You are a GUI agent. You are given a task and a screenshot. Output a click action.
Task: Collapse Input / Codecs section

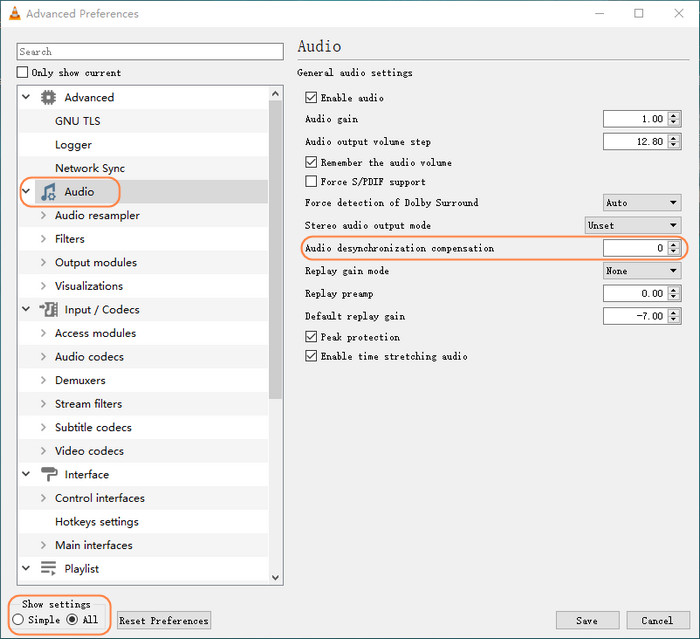tap(26, 309)
